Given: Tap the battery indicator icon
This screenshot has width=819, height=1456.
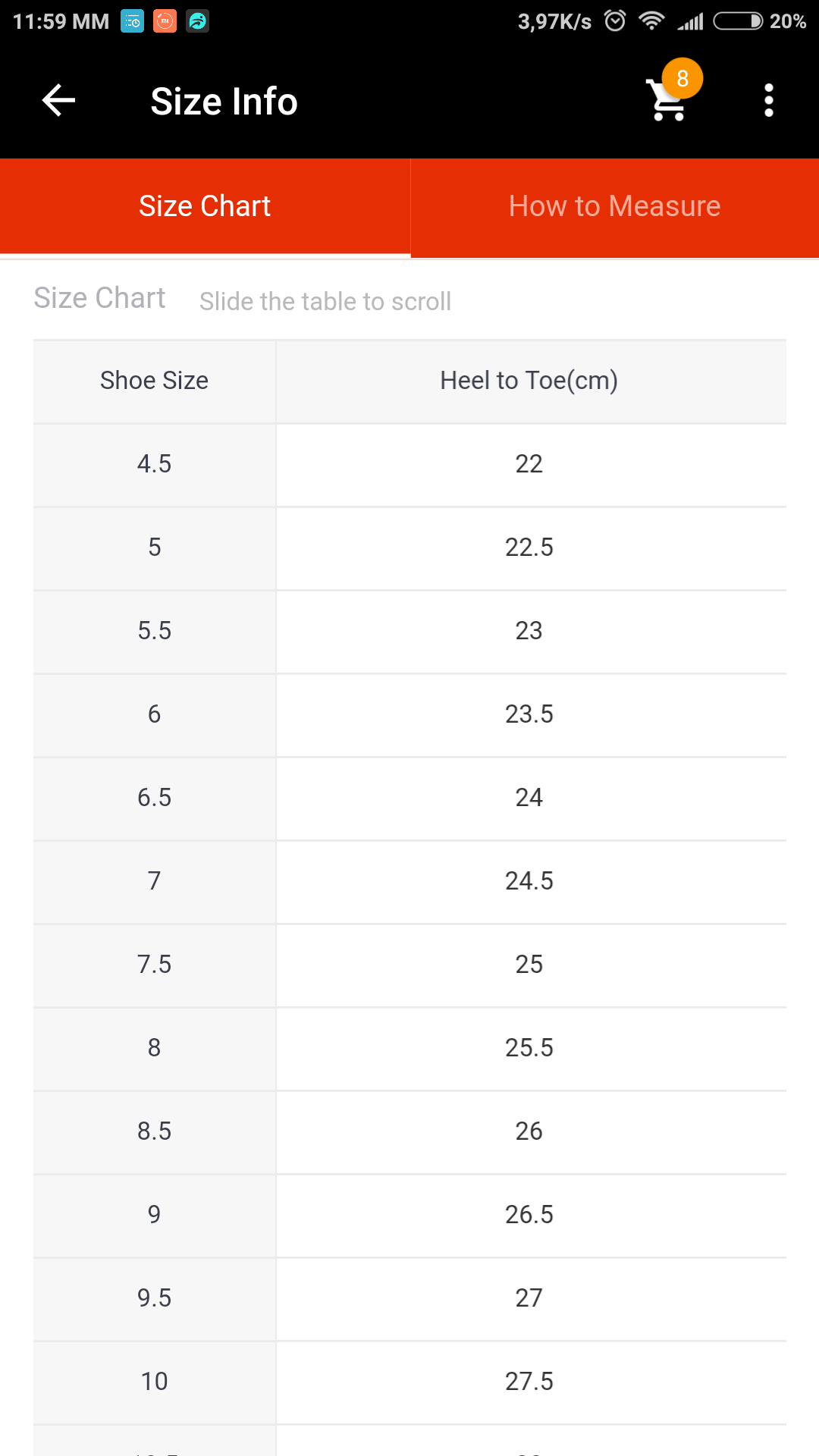Looking at the screenshot, I should [738, 21].
